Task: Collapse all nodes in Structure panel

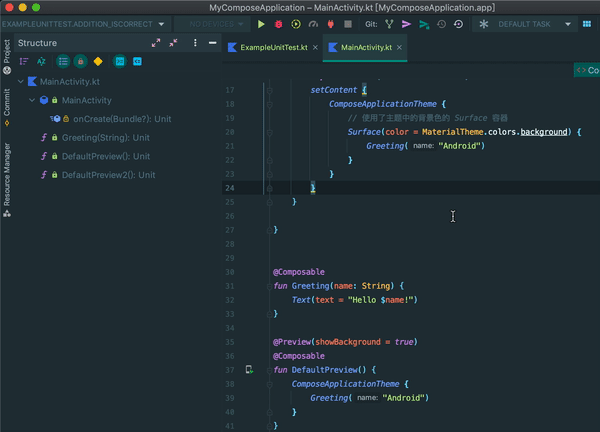Action: (x=173, y=43)
